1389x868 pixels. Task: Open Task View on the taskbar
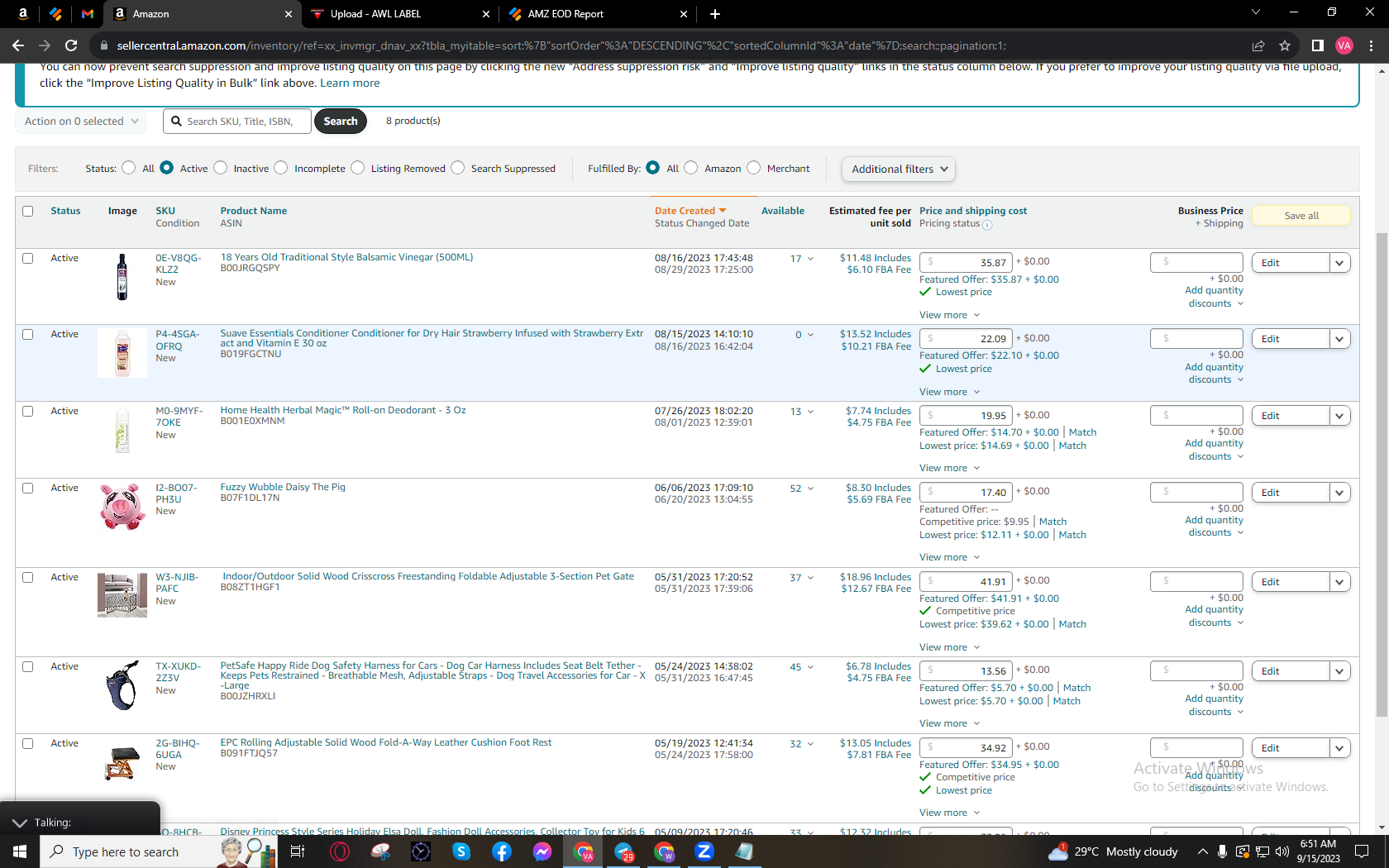(x=298, y=851)
